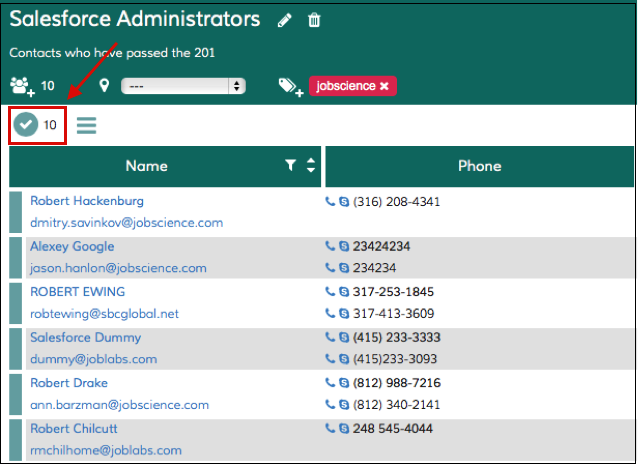The width and height of the screenshot is (638, 465).
Task: Call (812) 340-2141 using phone icon
Action: pyautogui.click(x=330, y=404)
